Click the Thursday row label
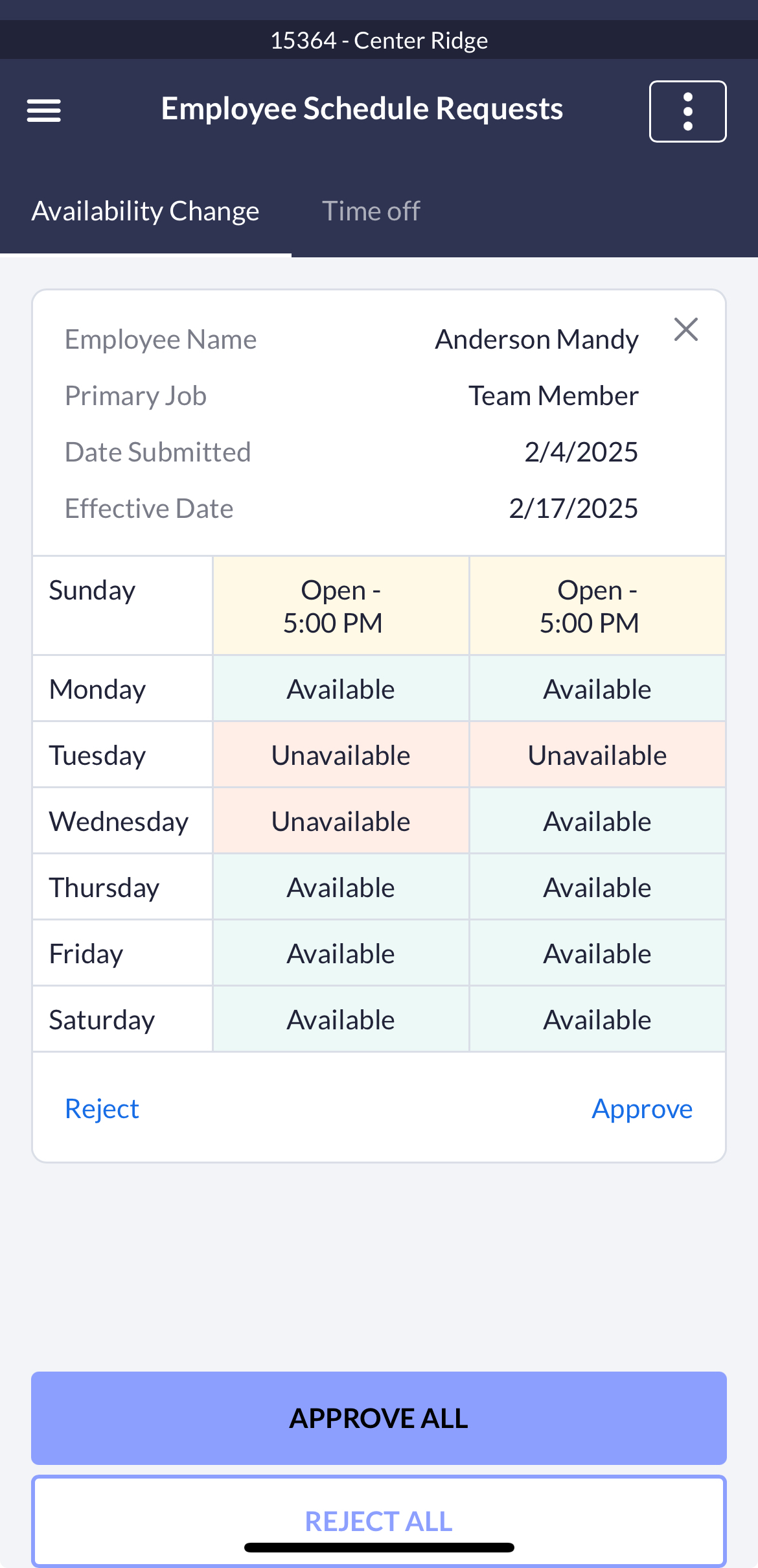This screenshot has width=758, height=1568. tap(104, 886)
